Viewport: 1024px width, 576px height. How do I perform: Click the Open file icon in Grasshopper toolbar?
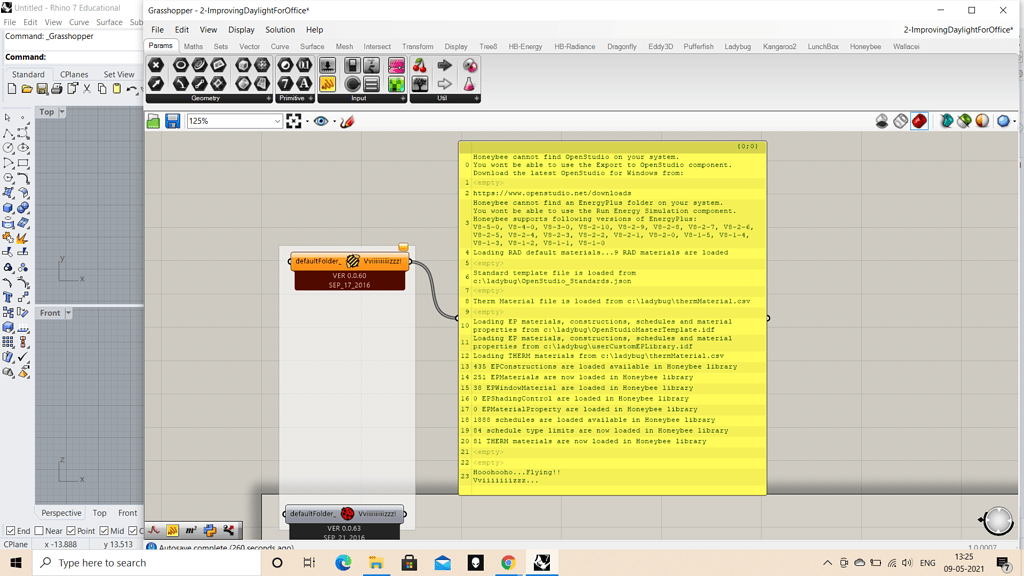pos(153,121)
